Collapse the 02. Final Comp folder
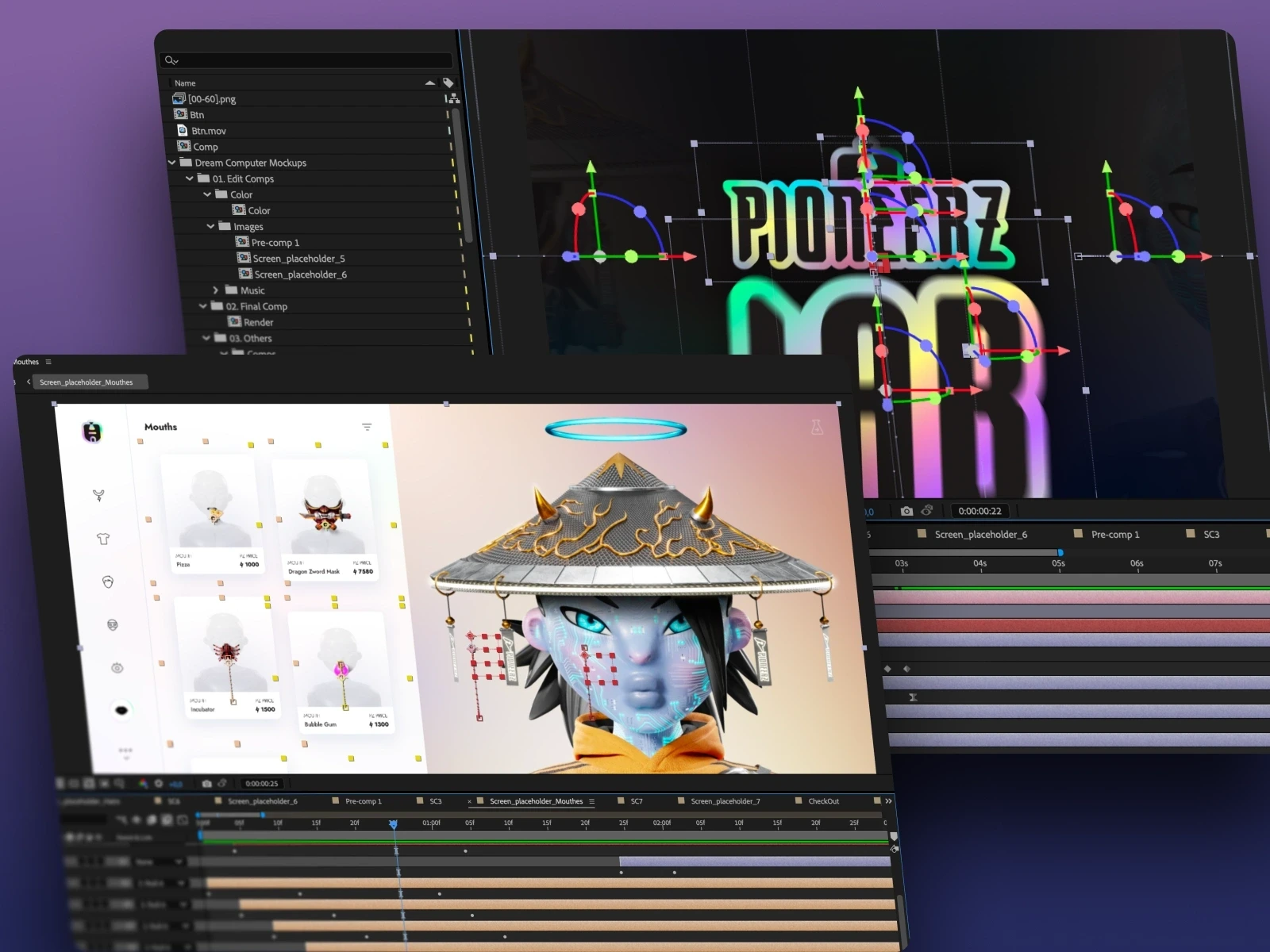This screenshot has height=952, width=1270. 203,306
